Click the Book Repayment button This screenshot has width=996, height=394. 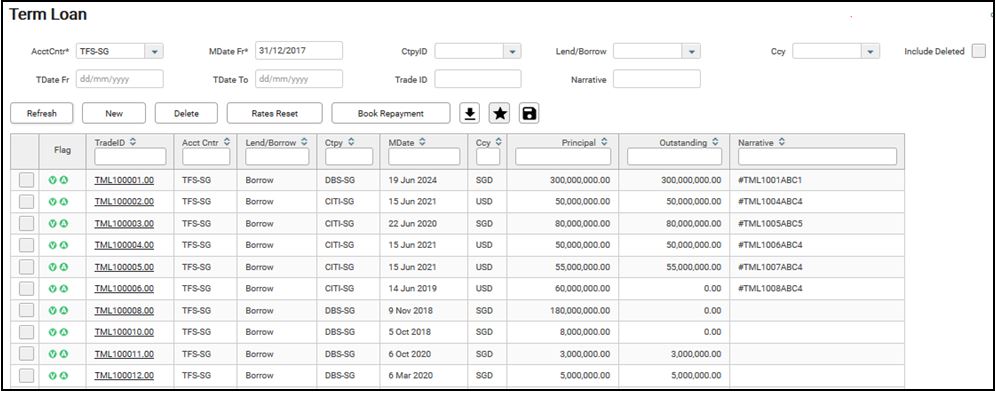click(391, 114)
